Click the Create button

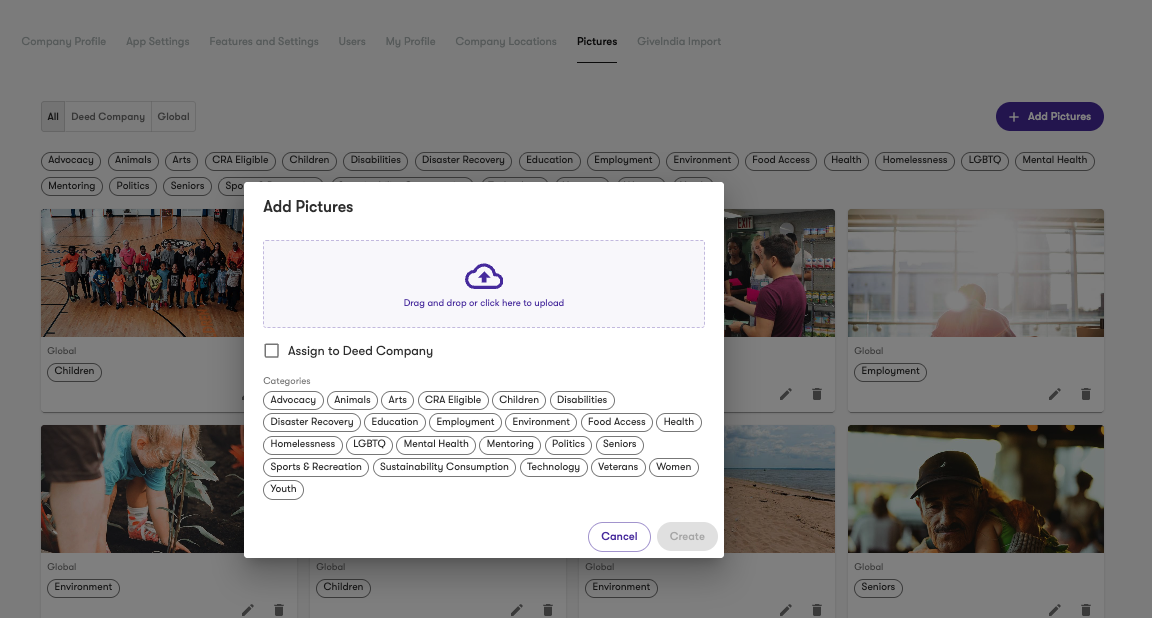click(687, 536)
